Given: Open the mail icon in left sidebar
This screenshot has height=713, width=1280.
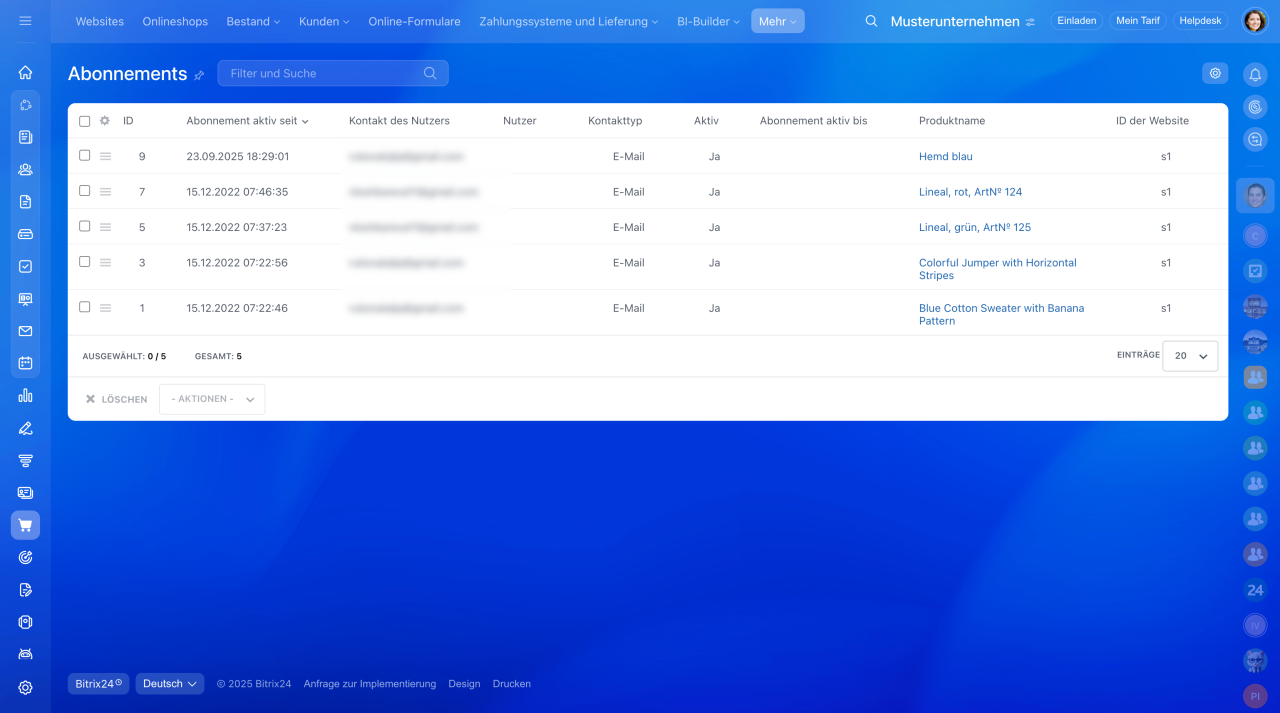Looking at the screenshot, I should click(x=25, y=331).
